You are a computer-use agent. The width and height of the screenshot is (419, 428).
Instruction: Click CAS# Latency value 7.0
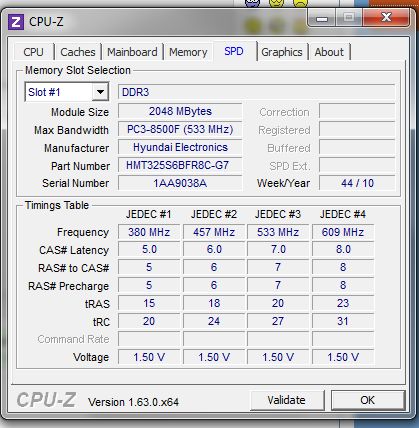coord(278,249)
